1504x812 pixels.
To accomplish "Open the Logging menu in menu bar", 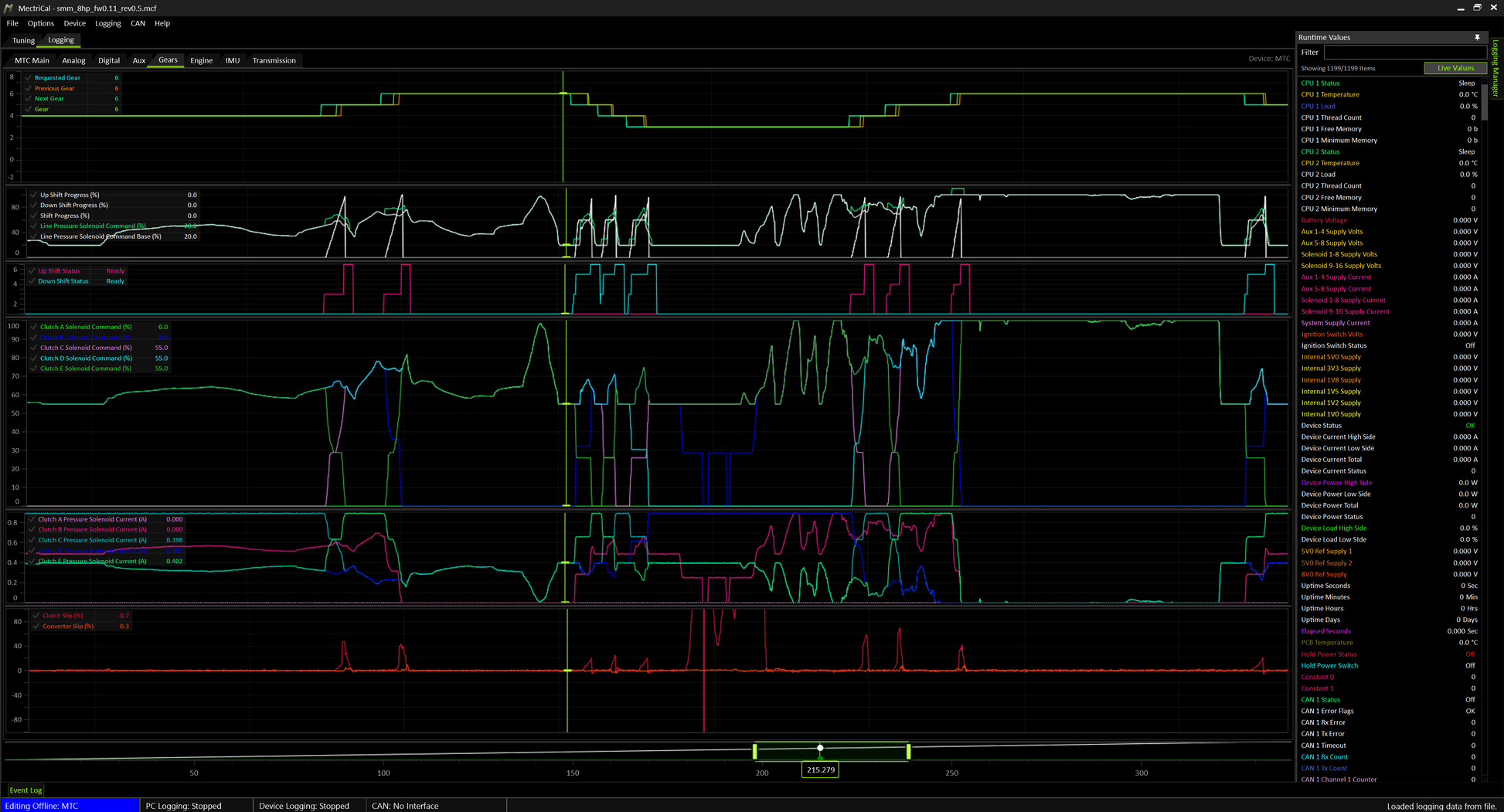I will [x=107, y=23].
